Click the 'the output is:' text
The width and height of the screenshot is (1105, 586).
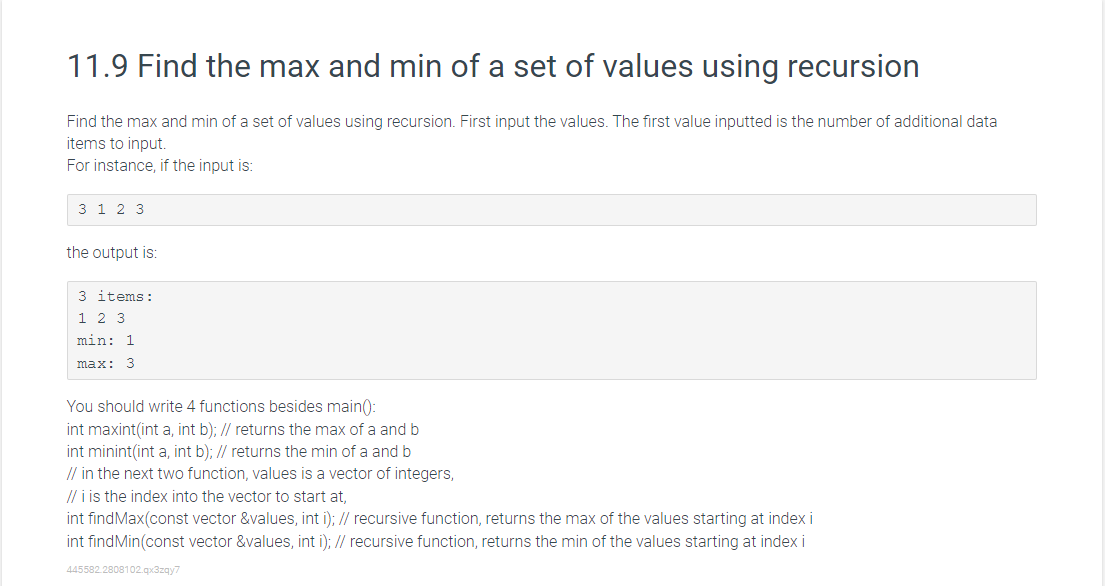[112, 253]
